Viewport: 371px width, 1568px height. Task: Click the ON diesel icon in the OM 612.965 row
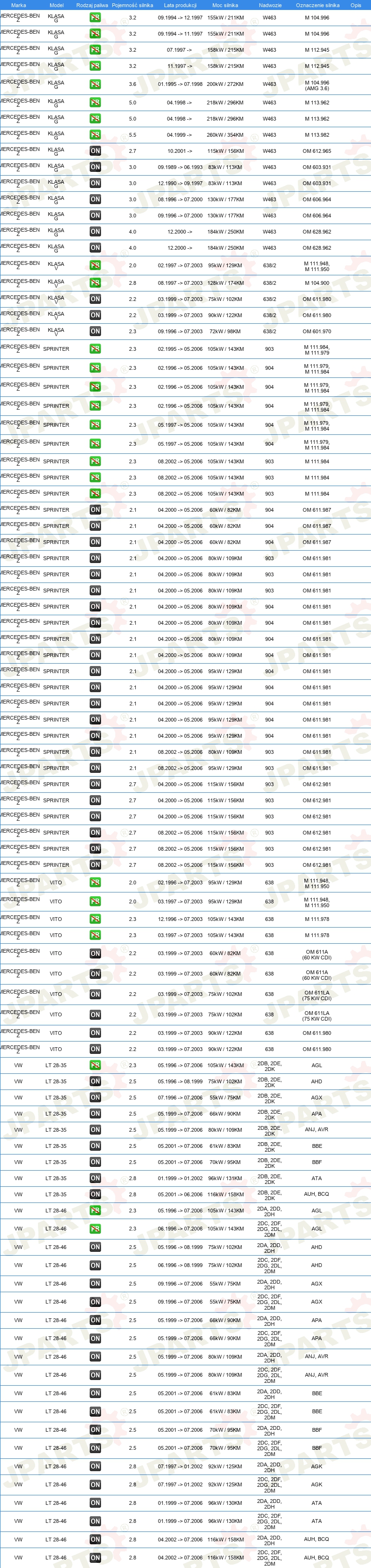(95, 151)
